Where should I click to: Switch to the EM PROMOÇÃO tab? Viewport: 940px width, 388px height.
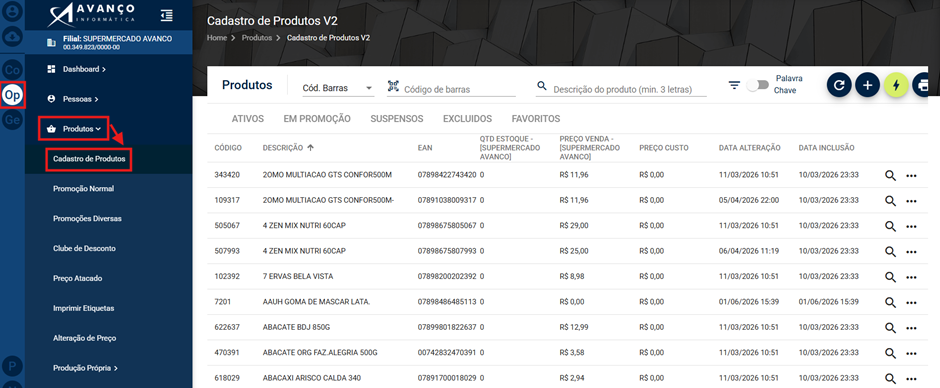pos(317,119)
